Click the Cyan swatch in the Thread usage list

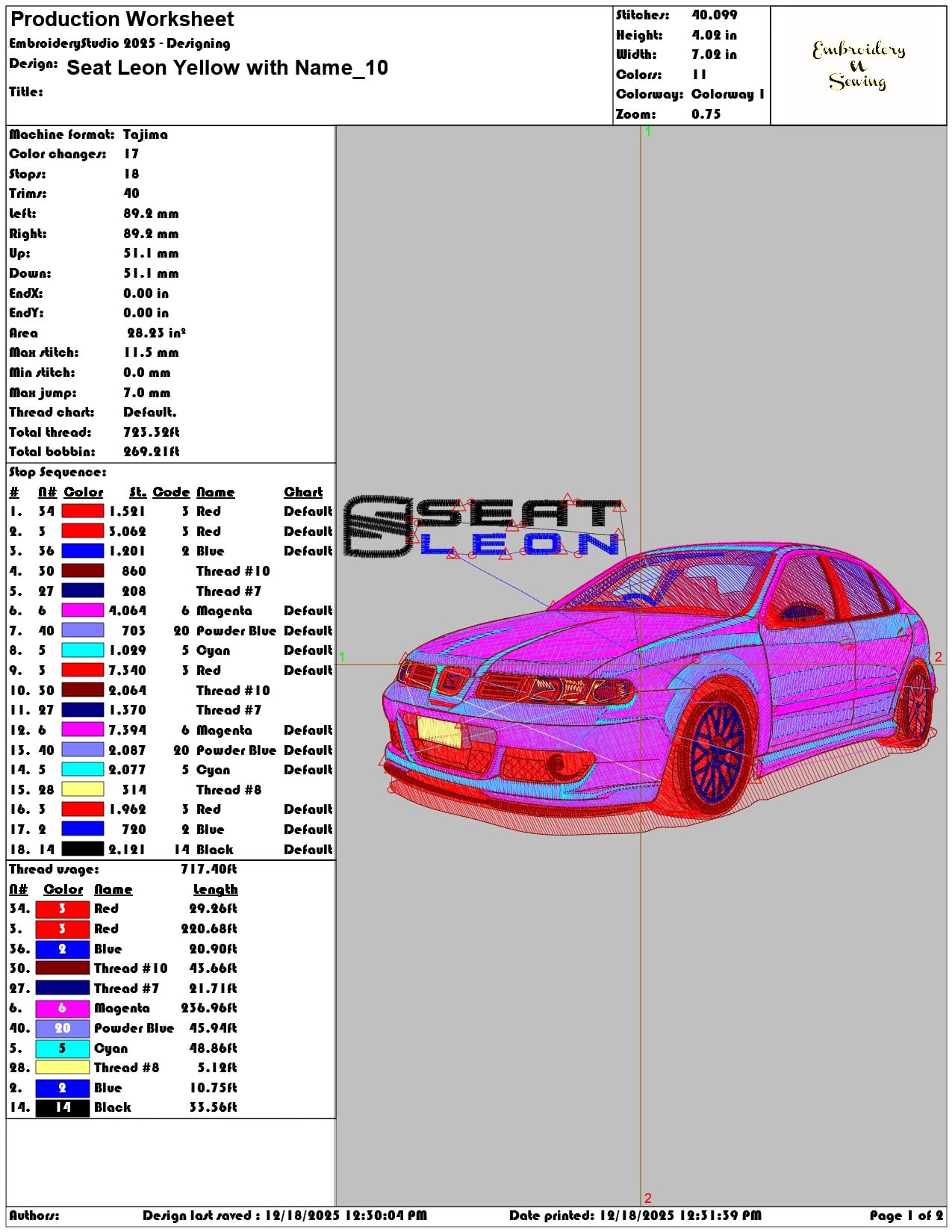63,1048
